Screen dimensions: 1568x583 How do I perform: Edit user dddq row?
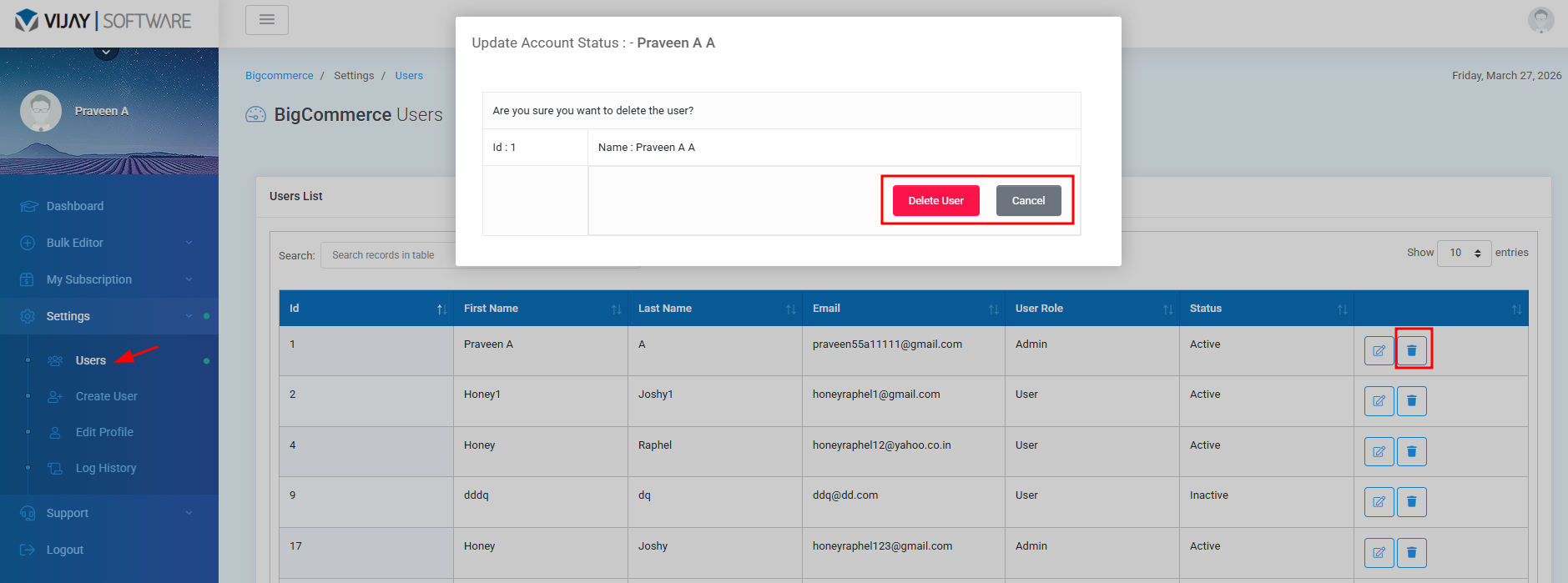point(1379,502)
